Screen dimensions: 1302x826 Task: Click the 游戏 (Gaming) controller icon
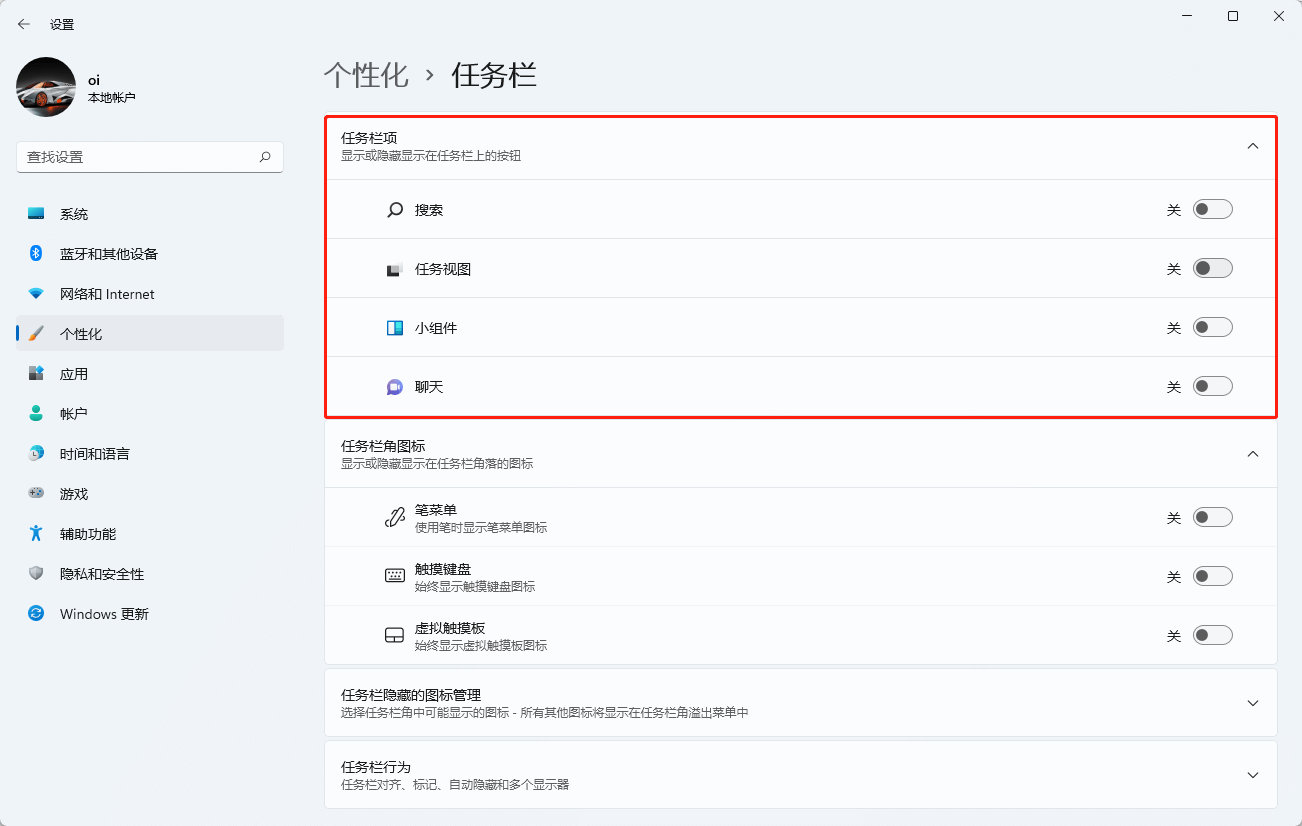tap(34, 493)
